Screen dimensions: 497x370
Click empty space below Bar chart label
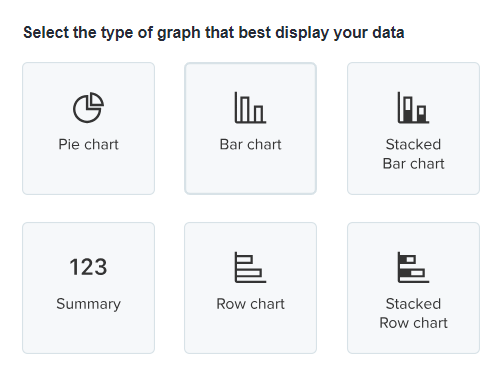(x=250, y=173)
